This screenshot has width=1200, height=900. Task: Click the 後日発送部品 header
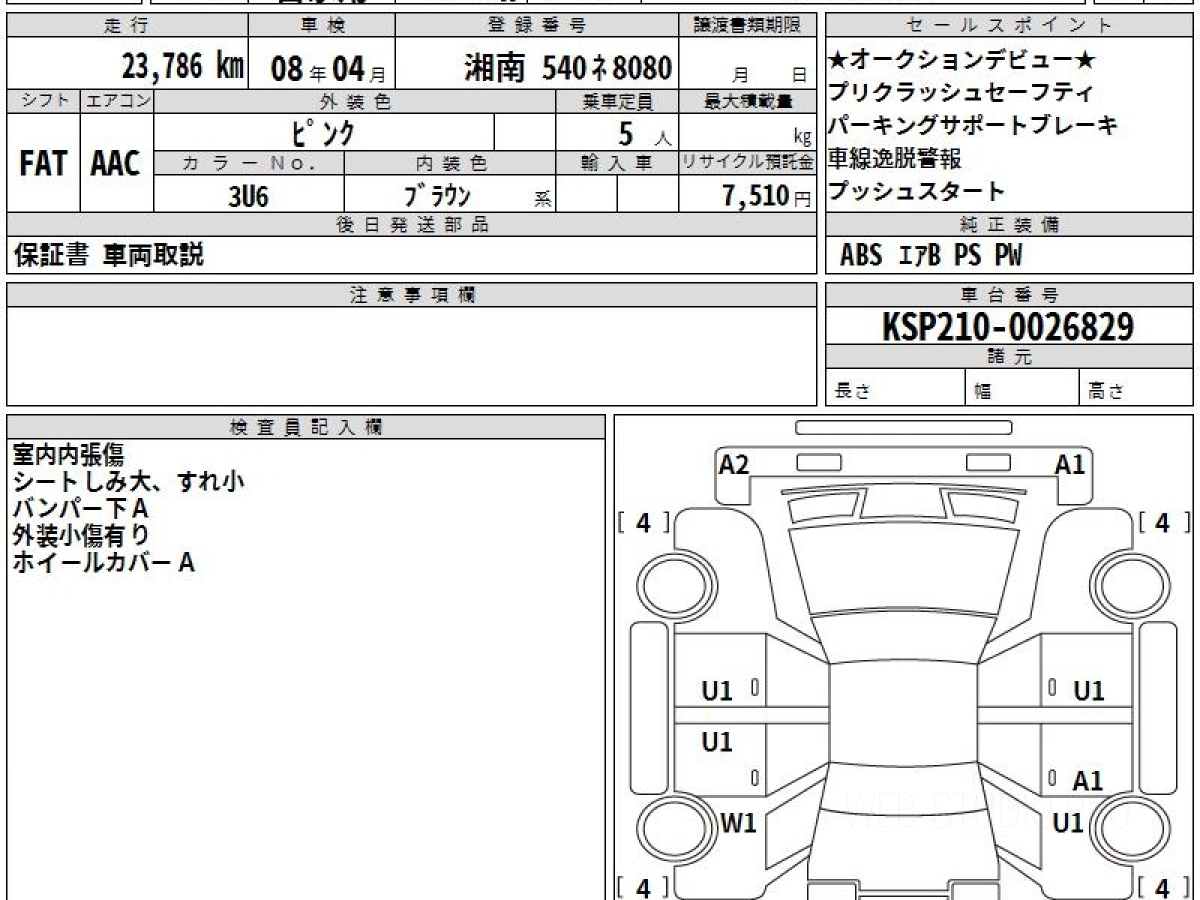click(412, 225)
